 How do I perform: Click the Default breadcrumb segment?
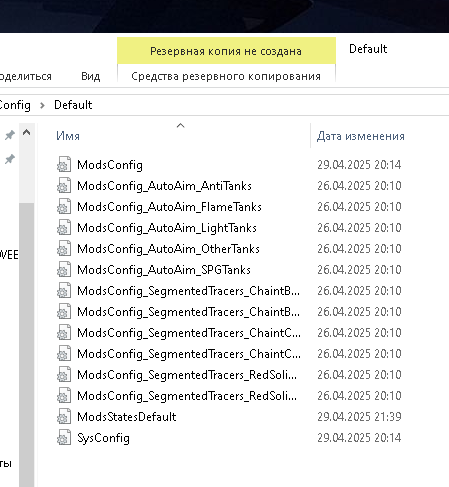click(73, 105)
